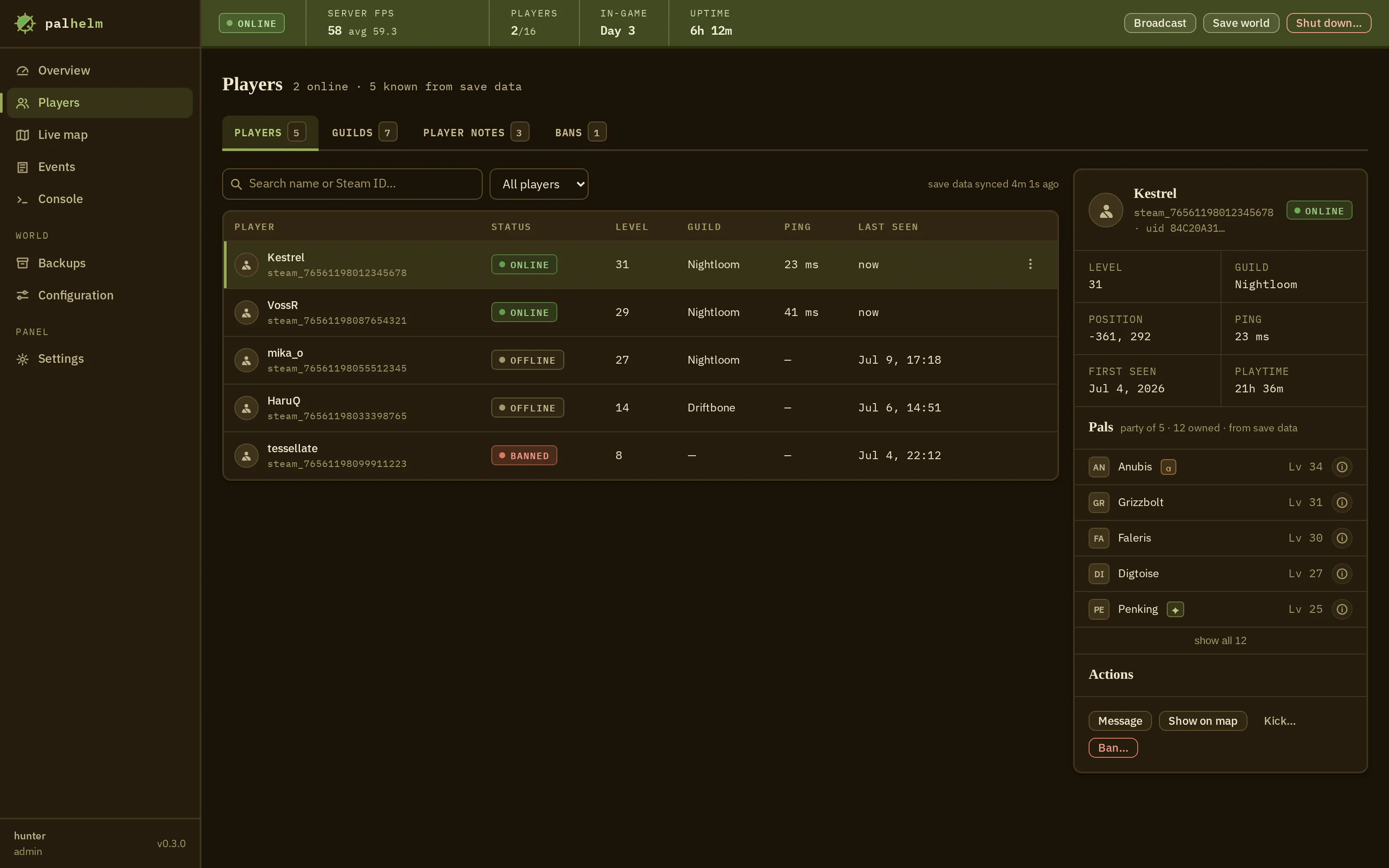Click the Steam ID in Kestrel's detail panel
Image resolution: width=1389 pixels, height=868 pixels.
pyautogui.click(x=1203, y=212)
